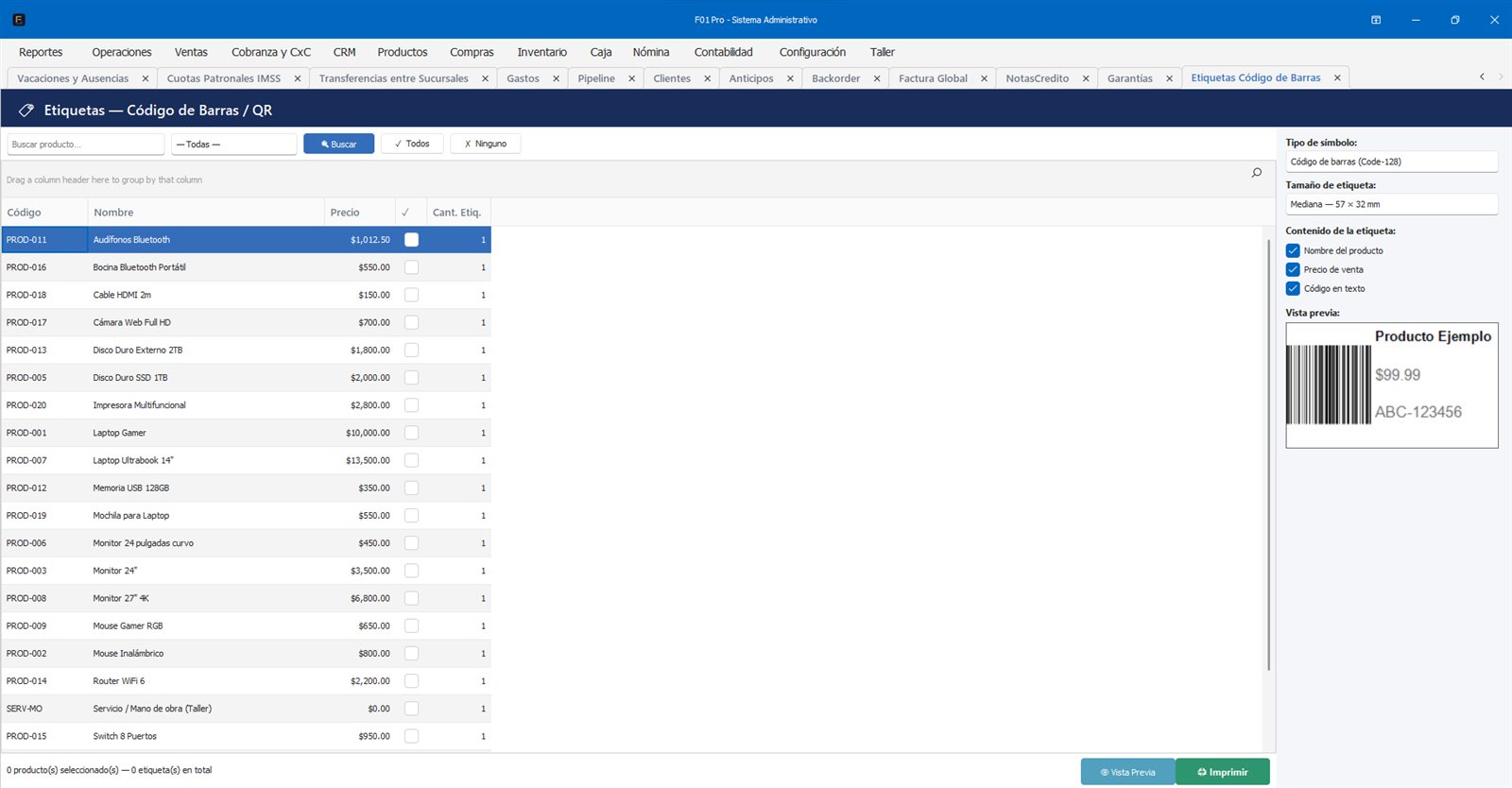Open the Tipo de símbolo dropdown
Viewport: 1512px width, 788px height.
point(1391,162)
